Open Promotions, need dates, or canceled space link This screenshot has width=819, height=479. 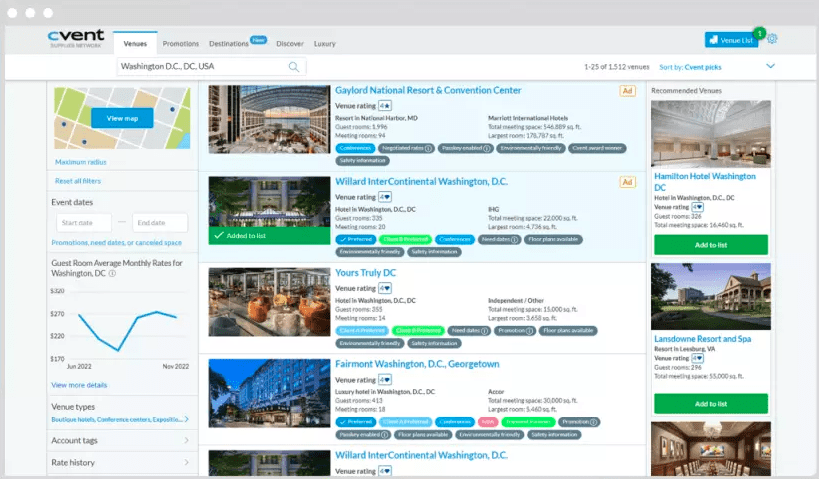tap(116, 242)
